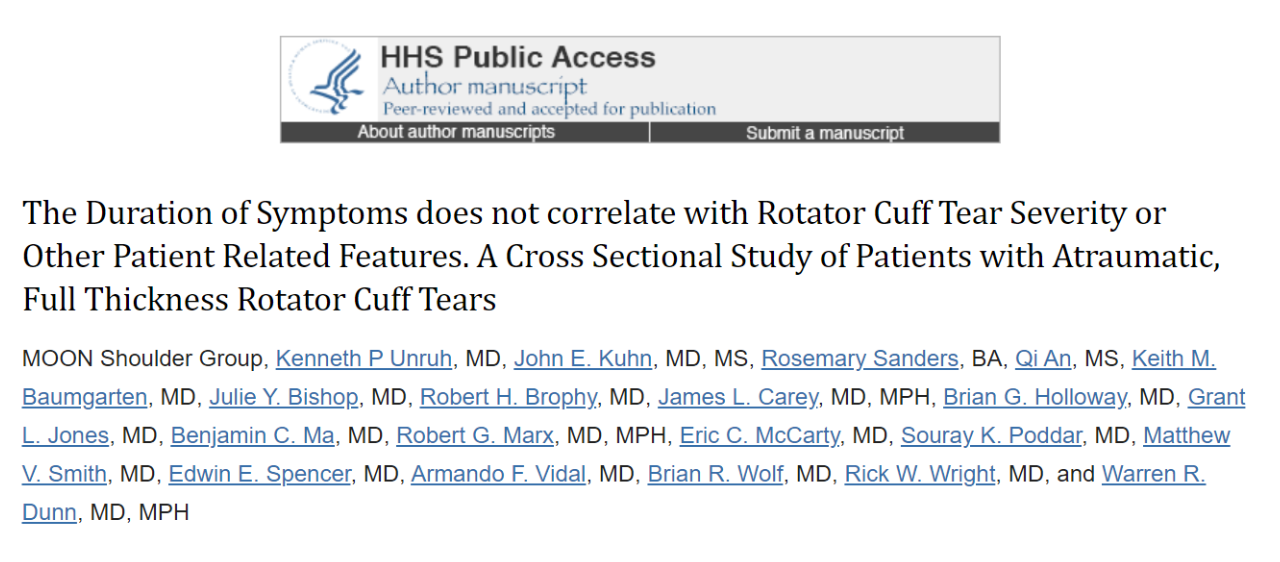
Task: Open Julie Y. Bishop author profile
Action: click(x=284, y=398)
